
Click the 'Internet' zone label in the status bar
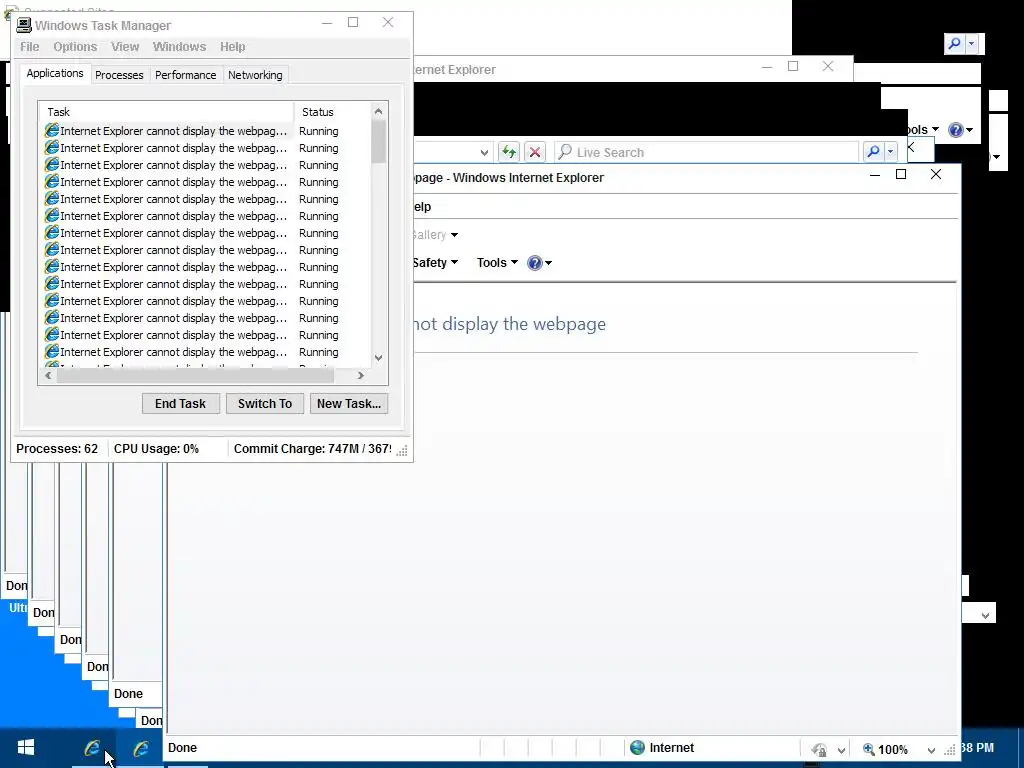(x=671, y=748)
